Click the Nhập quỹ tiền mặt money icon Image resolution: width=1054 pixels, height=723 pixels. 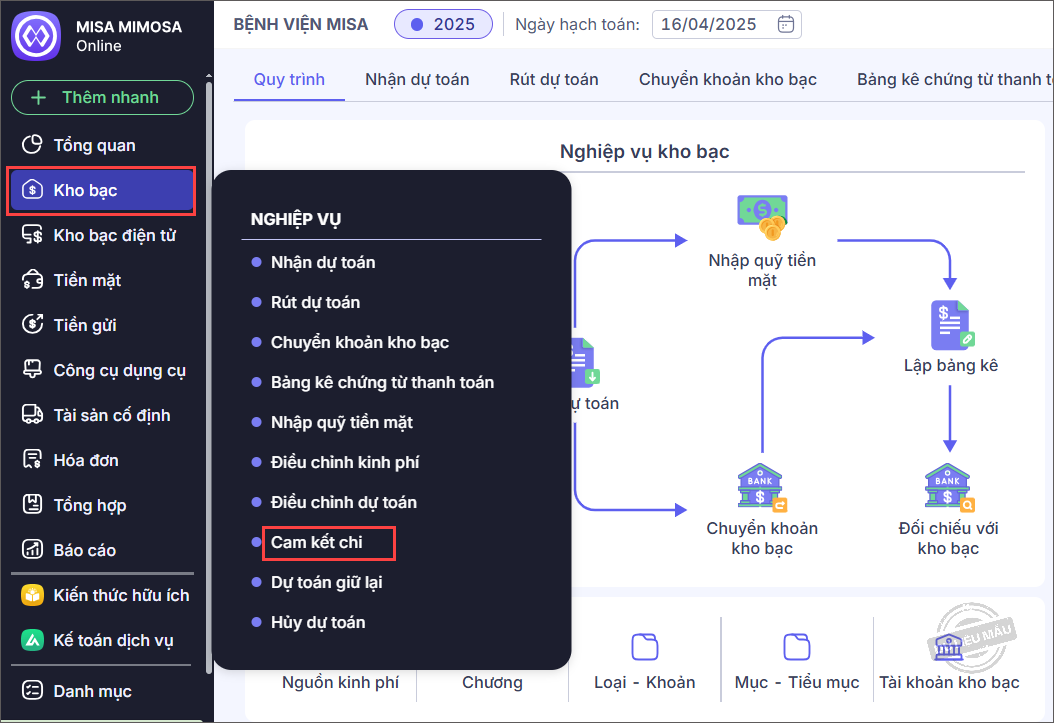763,217
